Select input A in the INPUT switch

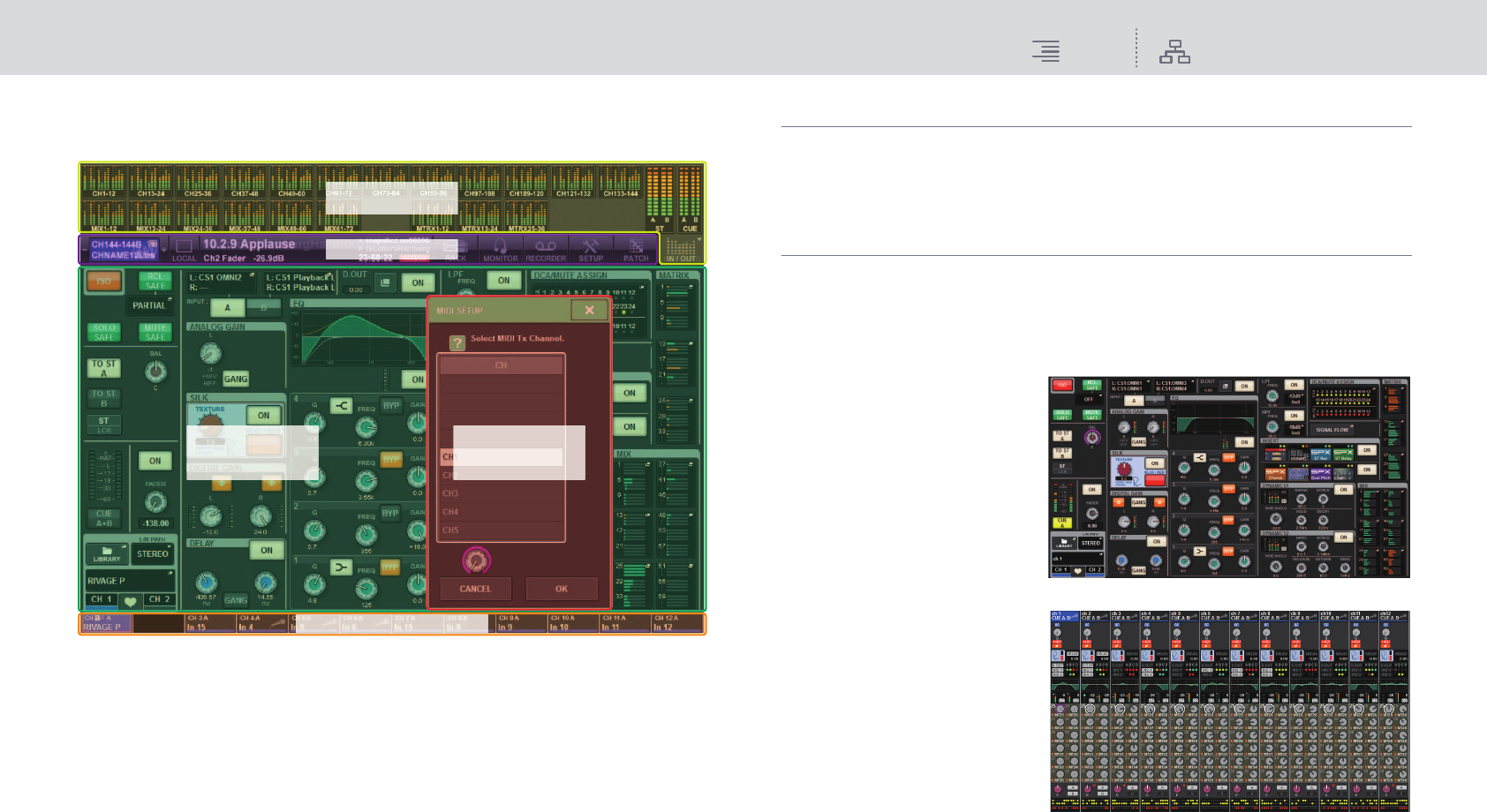(228, 308)
